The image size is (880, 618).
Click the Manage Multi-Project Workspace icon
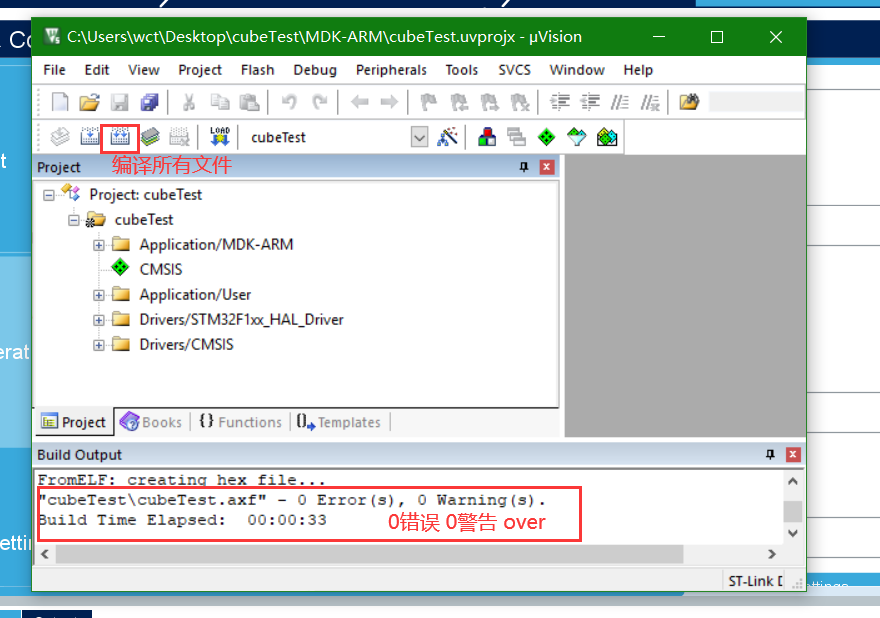[516, 136]
